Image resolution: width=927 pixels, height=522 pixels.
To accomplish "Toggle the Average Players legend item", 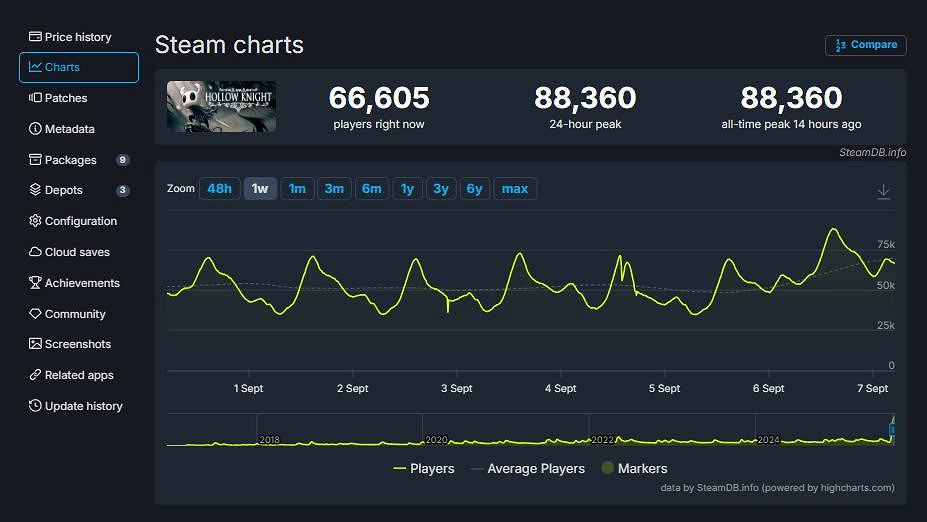I will (x=527, y=468).
